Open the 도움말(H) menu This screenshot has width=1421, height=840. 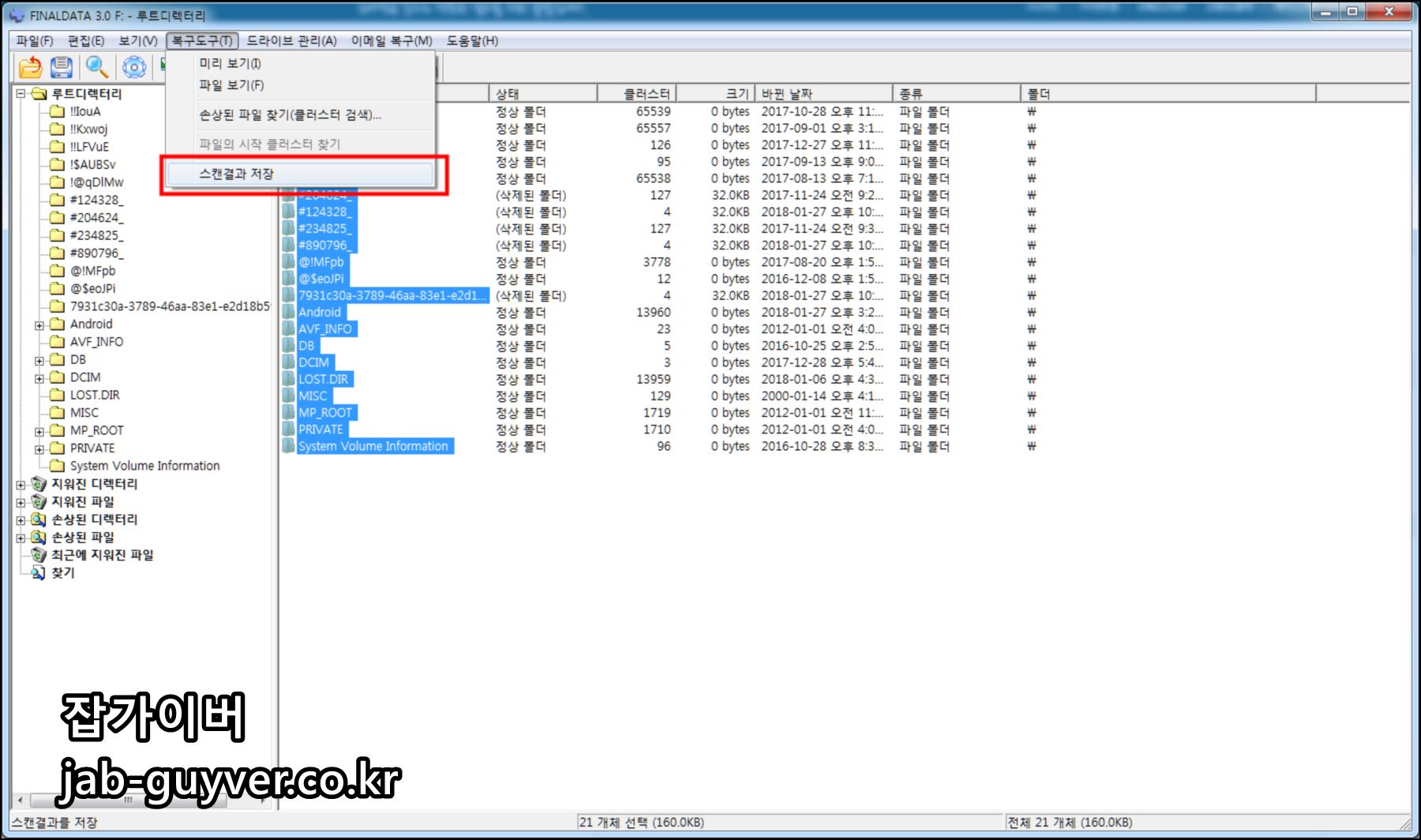point(472,40)
